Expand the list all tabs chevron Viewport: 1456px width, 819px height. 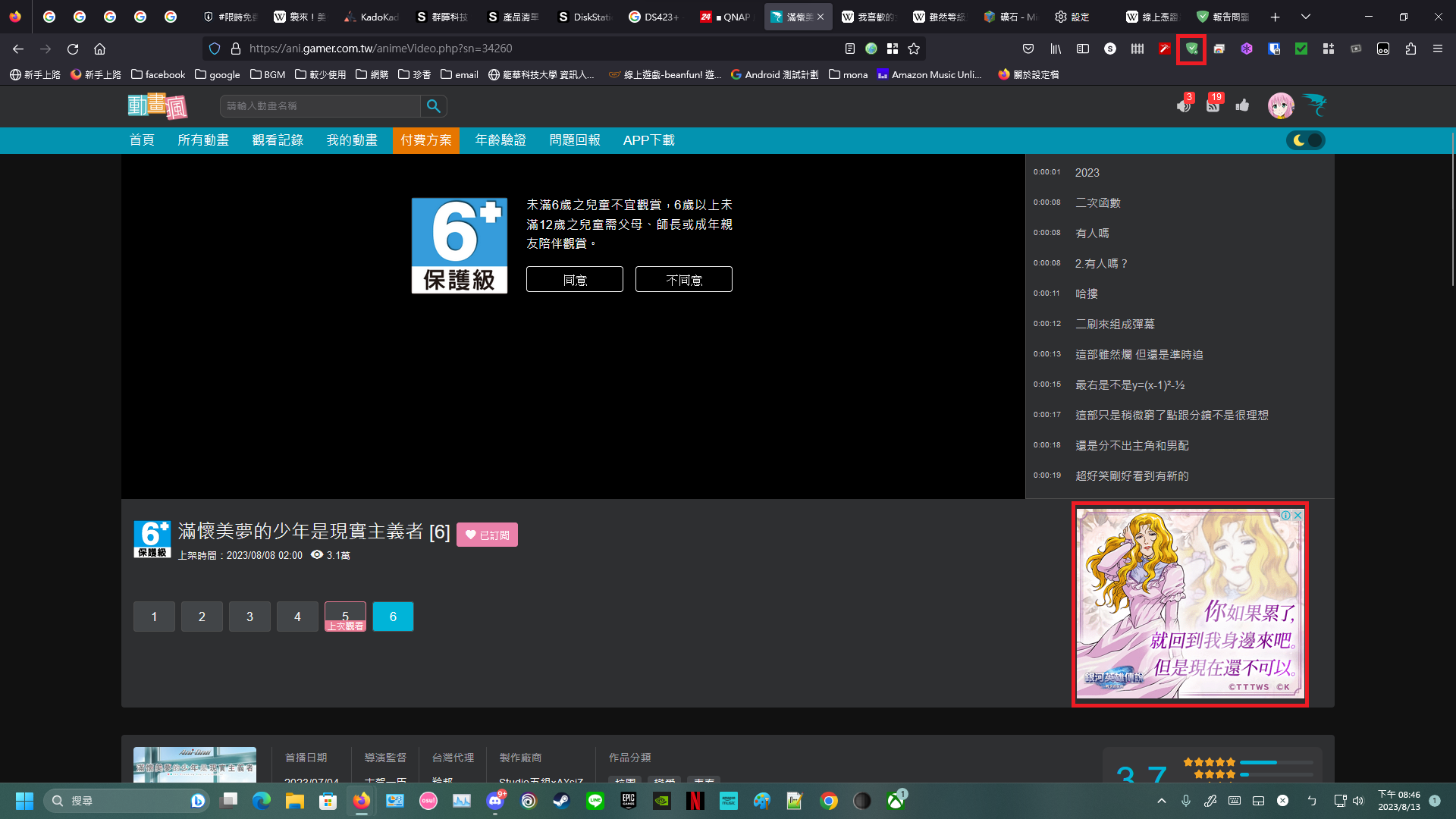tap(1305, 17)
